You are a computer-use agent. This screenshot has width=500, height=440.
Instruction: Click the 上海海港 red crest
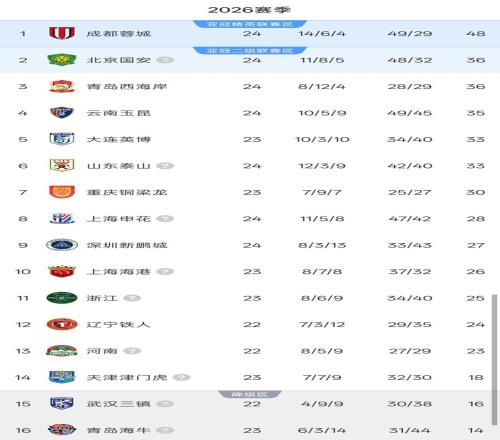tap(62, 271)
